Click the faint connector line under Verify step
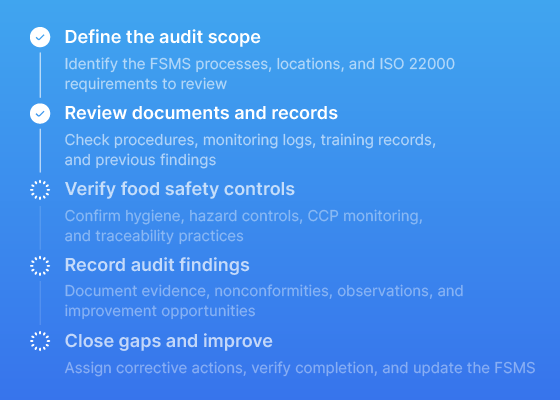Screen dimensions: 560x400 [40, 227]
